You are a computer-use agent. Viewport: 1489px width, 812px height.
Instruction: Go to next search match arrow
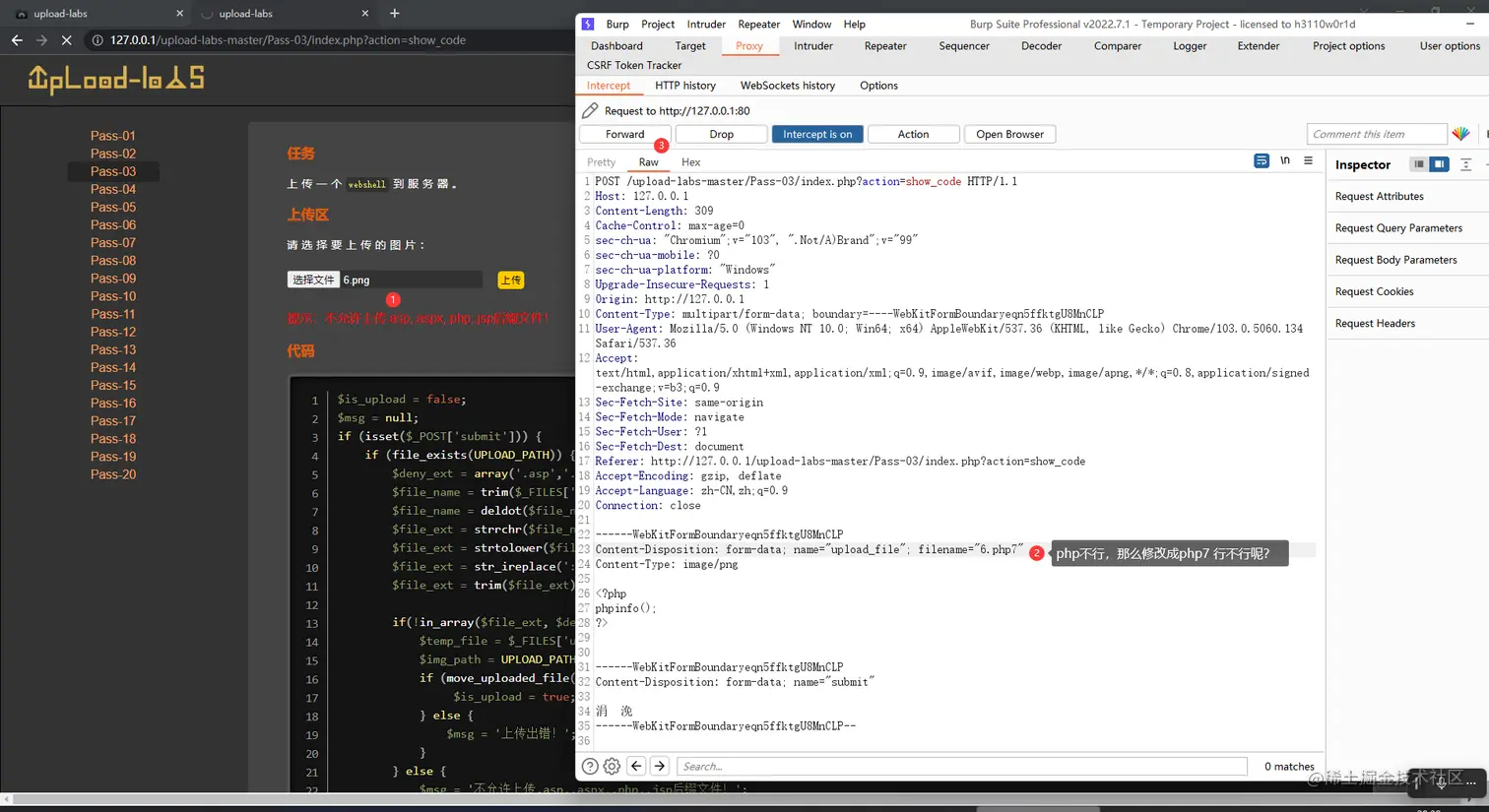tap(660, 766)
